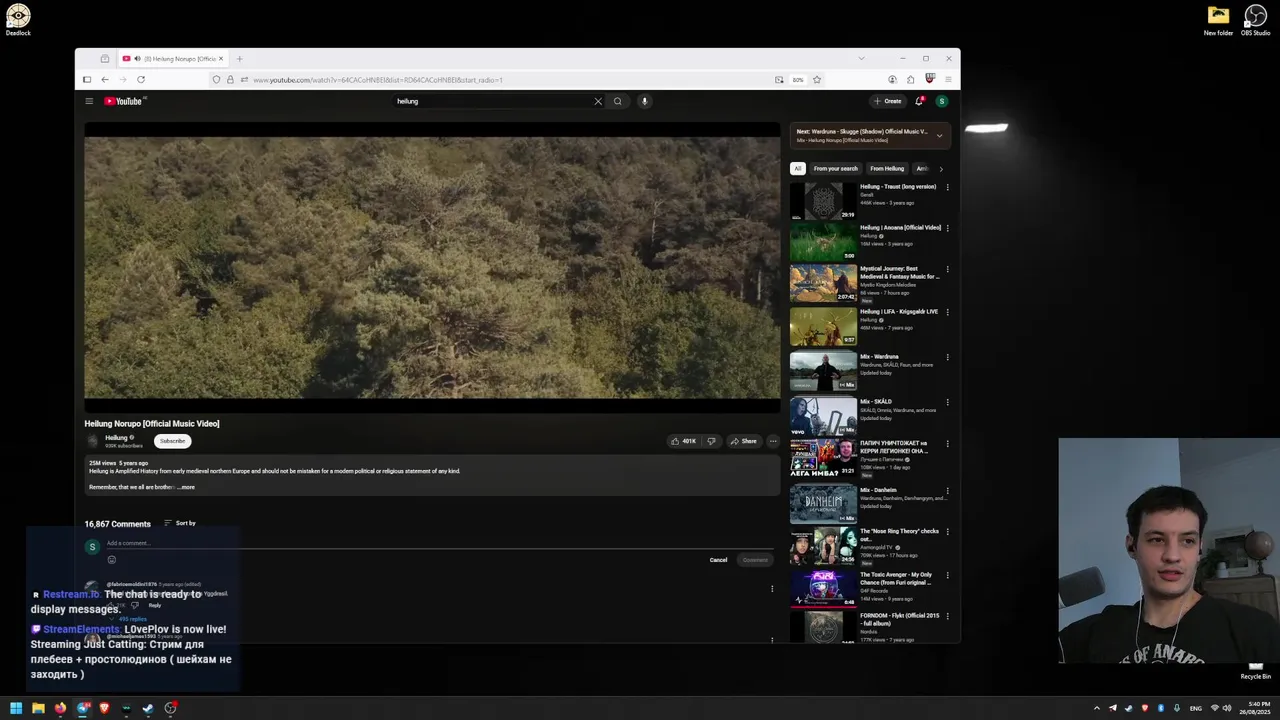The height and width of the screenshot is (720, 1280).
Task: Click the Create button
Action: (887, 101)
